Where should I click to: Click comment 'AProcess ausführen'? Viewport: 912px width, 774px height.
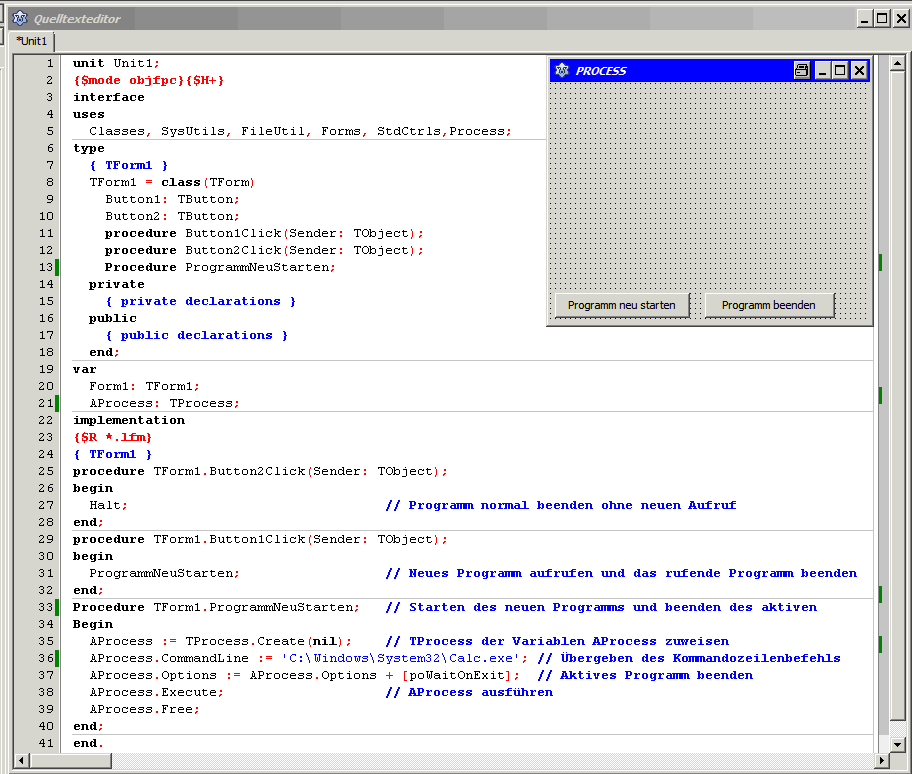480,693
